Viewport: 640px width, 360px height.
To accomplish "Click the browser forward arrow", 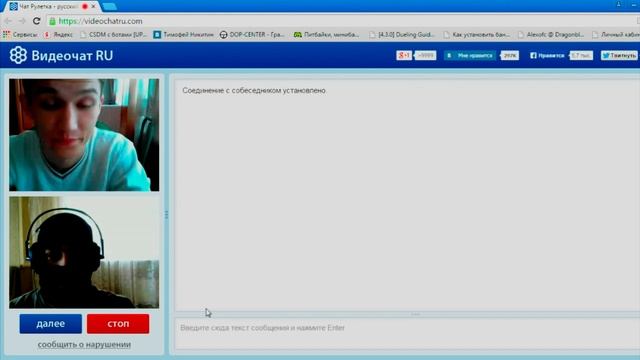I will [22, 21].
